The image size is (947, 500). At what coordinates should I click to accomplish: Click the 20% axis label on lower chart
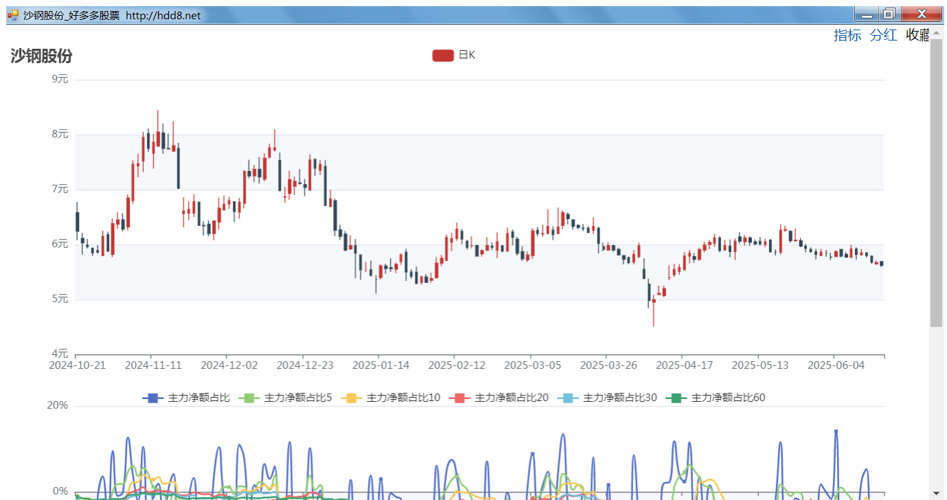click(57, 405)
